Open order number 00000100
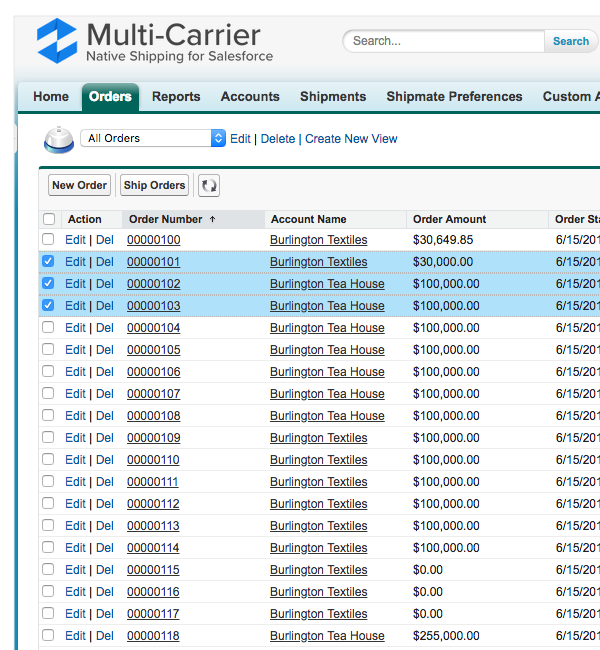Viewport: 600px width, 650px height. point(153,240)
